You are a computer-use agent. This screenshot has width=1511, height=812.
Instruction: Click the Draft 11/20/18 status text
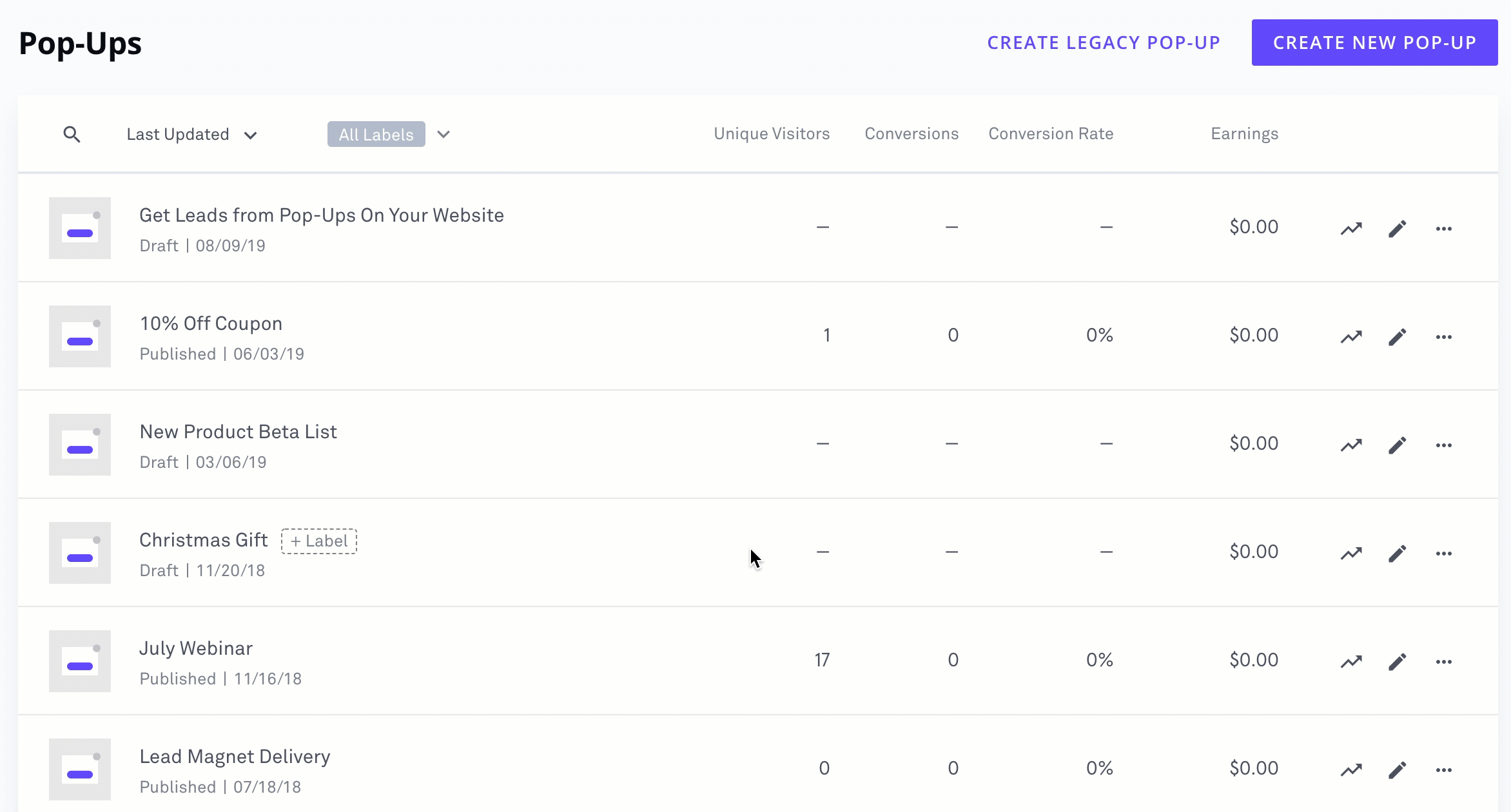[202, 570]
